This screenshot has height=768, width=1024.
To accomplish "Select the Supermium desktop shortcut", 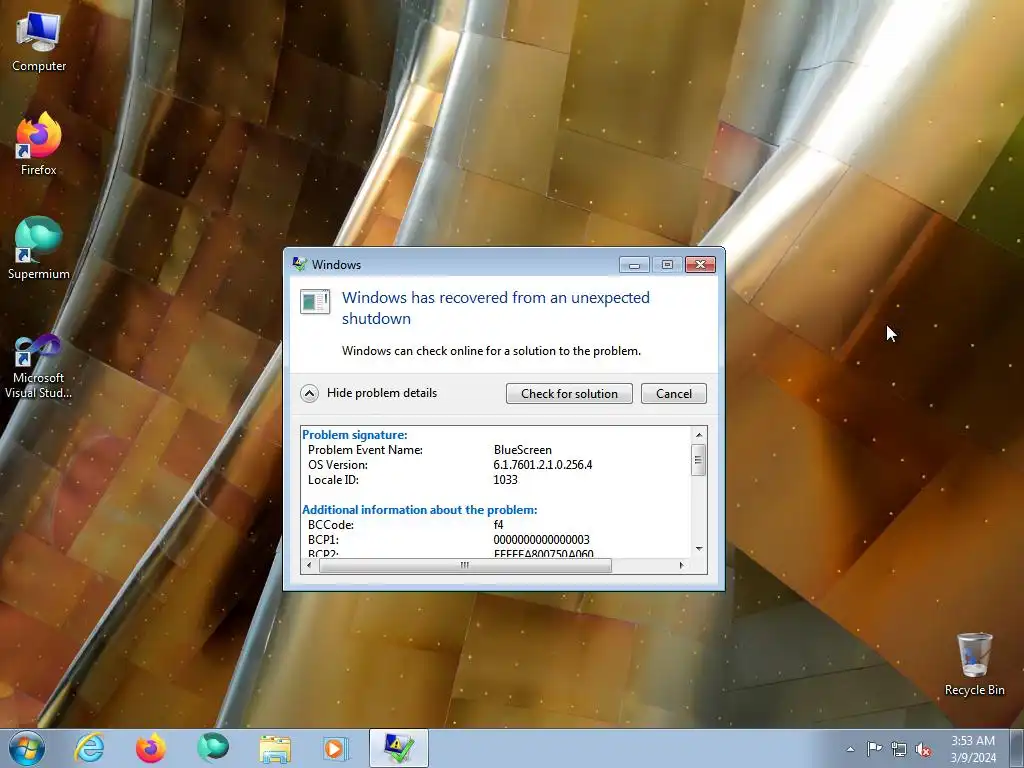I will coord(39,248).
